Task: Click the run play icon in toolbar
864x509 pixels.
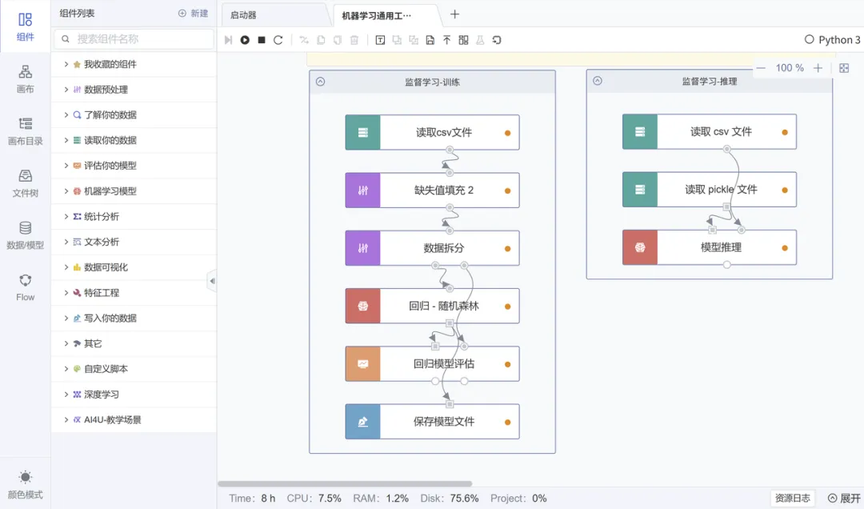Action: click(245, 40)
